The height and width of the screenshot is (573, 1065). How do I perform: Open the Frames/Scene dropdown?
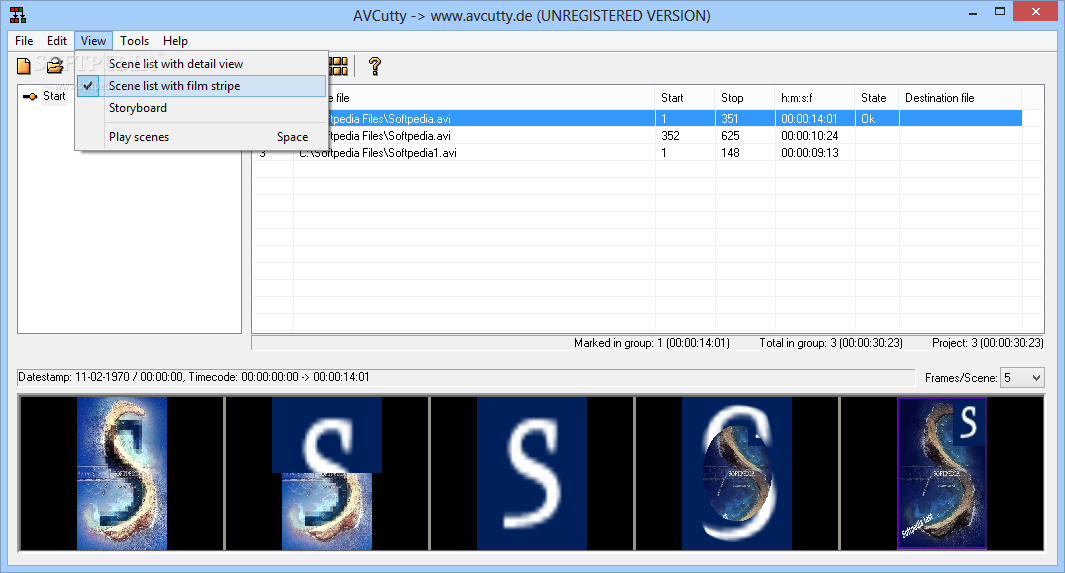(x=1022, y=377)
